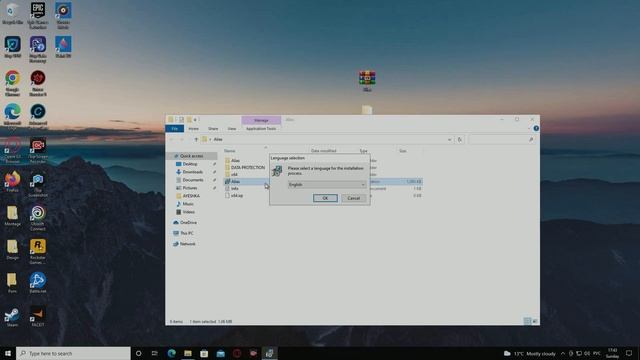Select the Alias folder in file list
Viewport: 640px width, 360px height.
pyautogui.click(x=235, y=160)
